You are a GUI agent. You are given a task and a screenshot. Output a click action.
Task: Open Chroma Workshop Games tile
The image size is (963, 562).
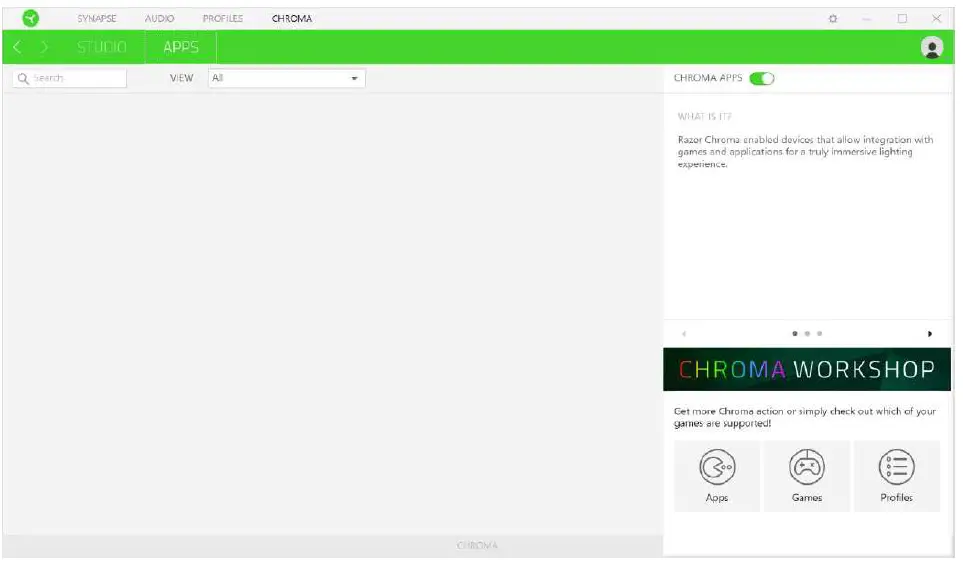[807, 476]
